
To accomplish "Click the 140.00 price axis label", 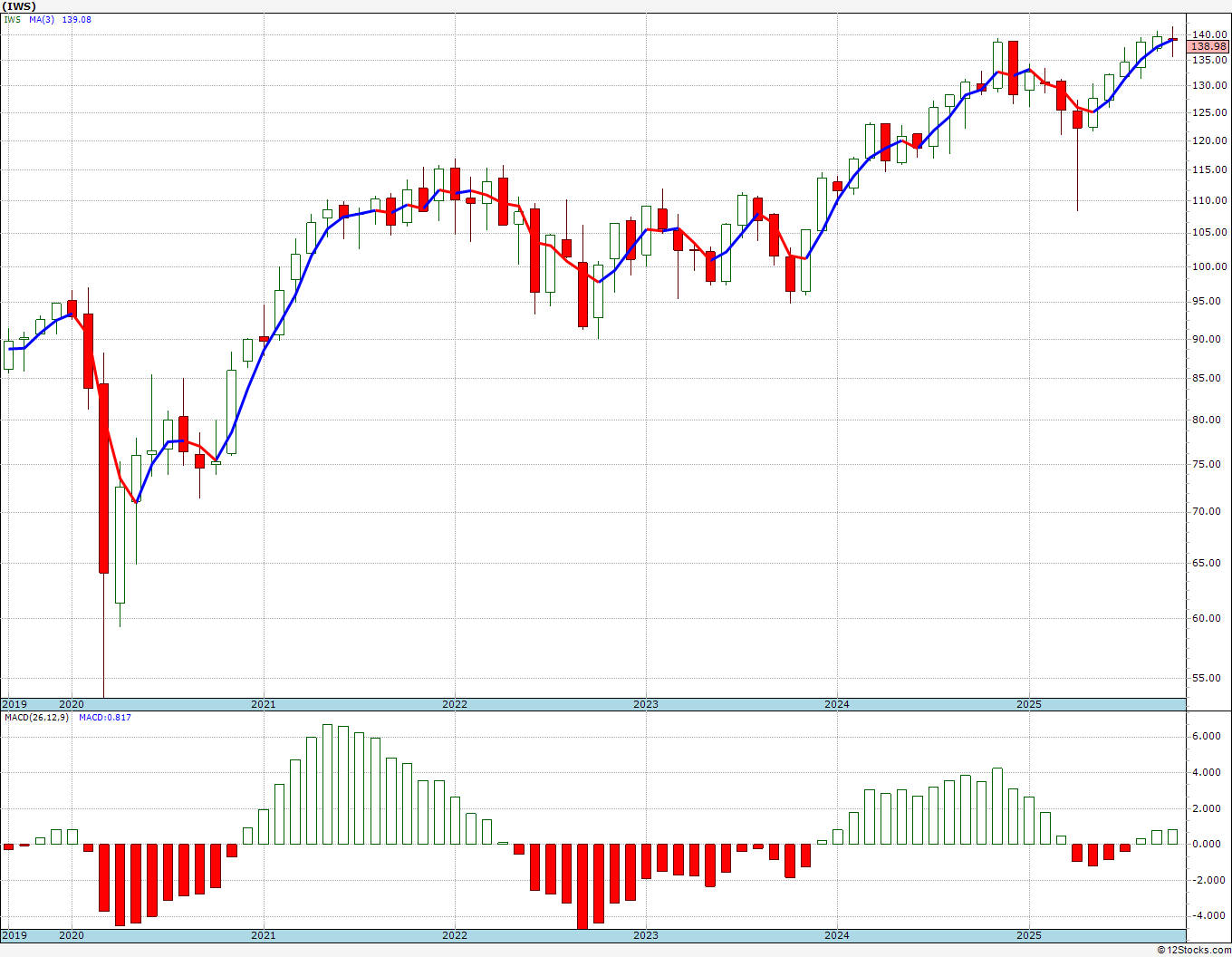I will 1209,35.
